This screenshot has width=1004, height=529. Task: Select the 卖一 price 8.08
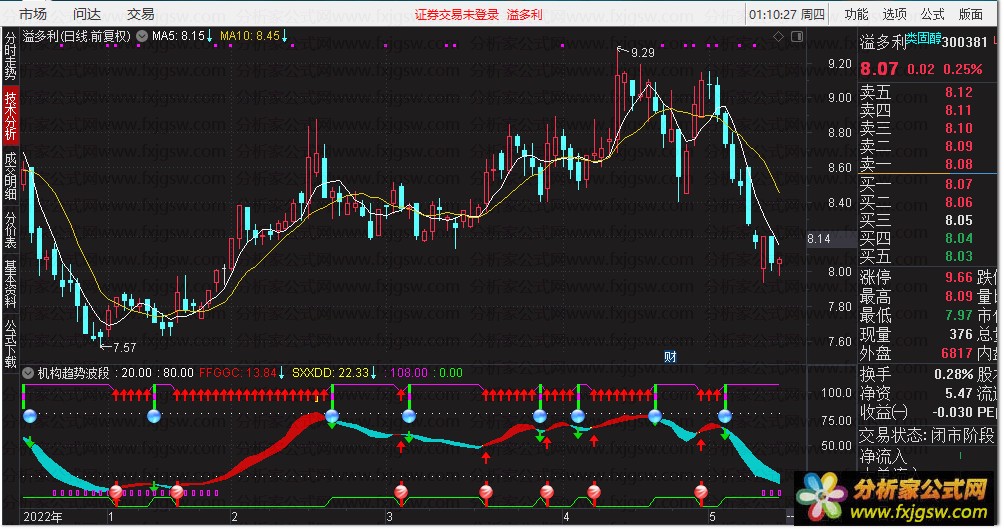point(959,164)
